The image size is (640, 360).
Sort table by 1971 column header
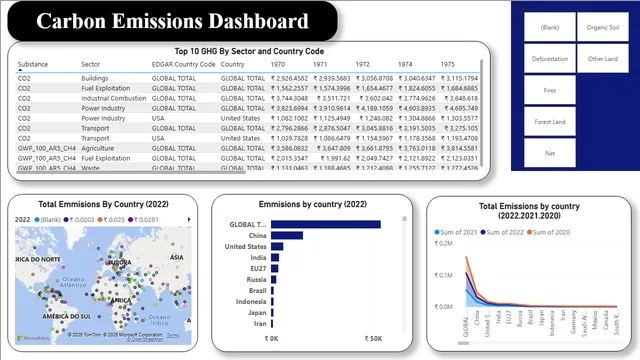tap(320, 64)
